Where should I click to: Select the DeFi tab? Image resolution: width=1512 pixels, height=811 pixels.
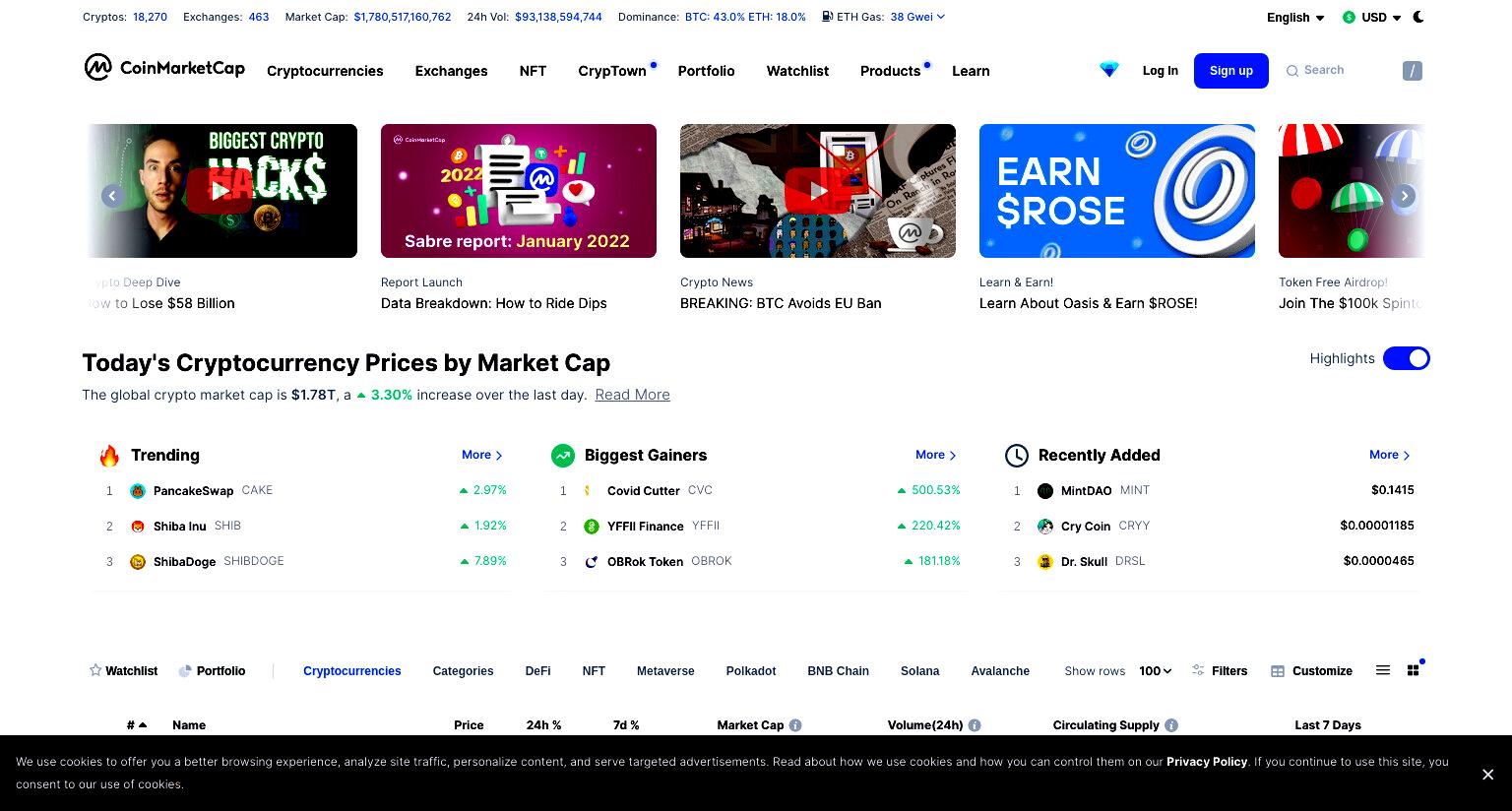point(537,671)
